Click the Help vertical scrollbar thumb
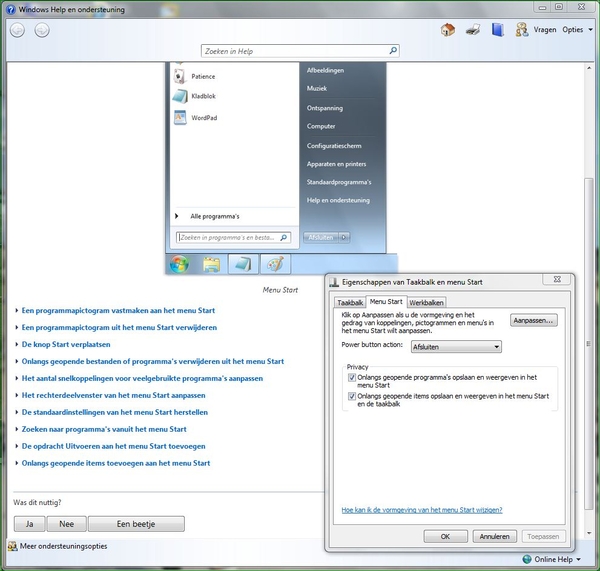Viewport: 600px width, 571px height. (x=589, y=343)
